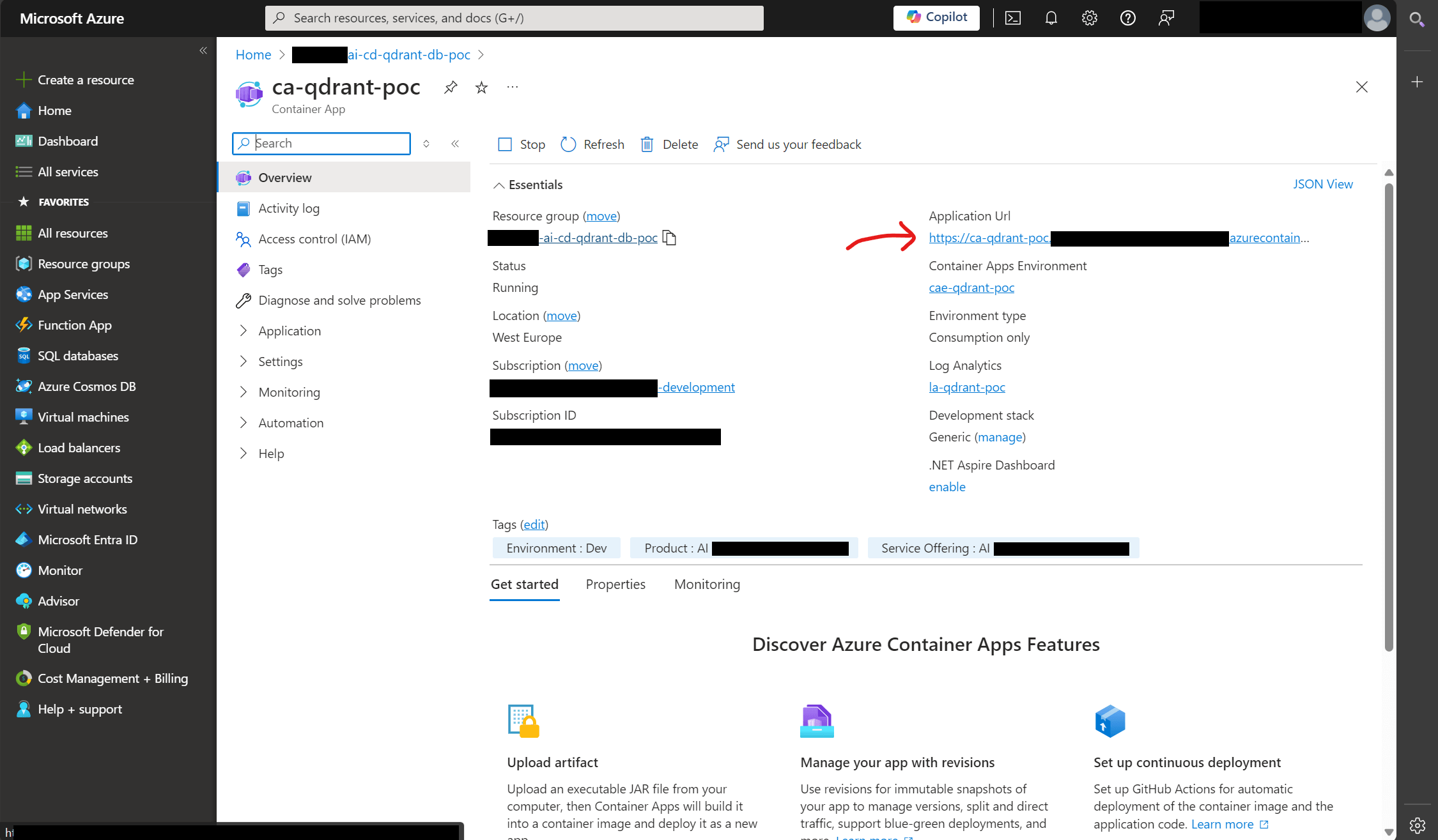1438x840 pixels.
Task: Click Send us your feedback
Action: (787, 144)
